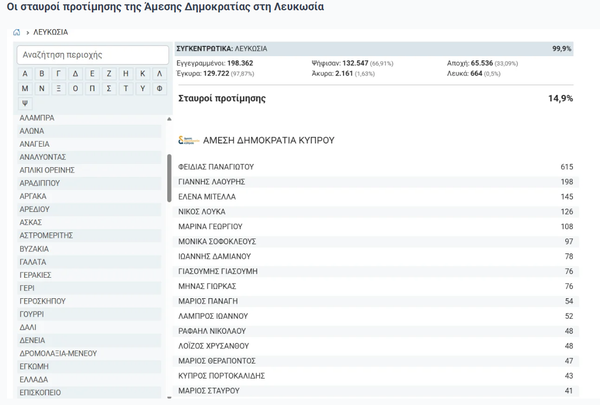Viewport: 600px width, 405px height.
Task: Filter regions by letter Η
Action: coord(126,73)
